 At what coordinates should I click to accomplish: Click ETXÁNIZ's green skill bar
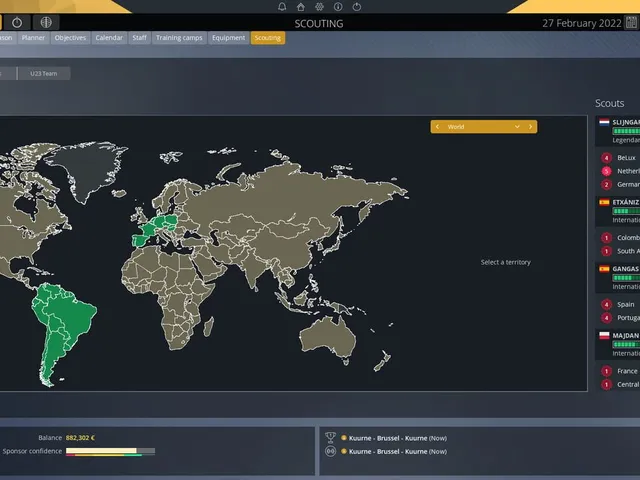626,211
